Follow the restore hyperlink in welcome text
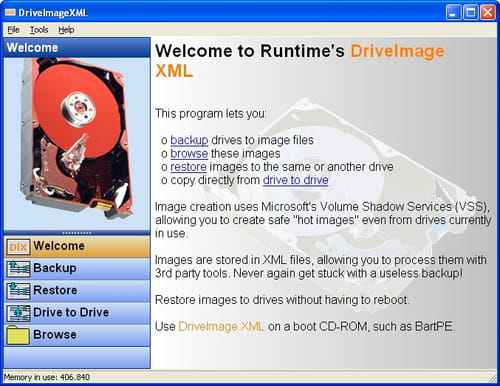The width and height of the screenshot is (500, 386). pyautogui.click(x=188, y=167)
